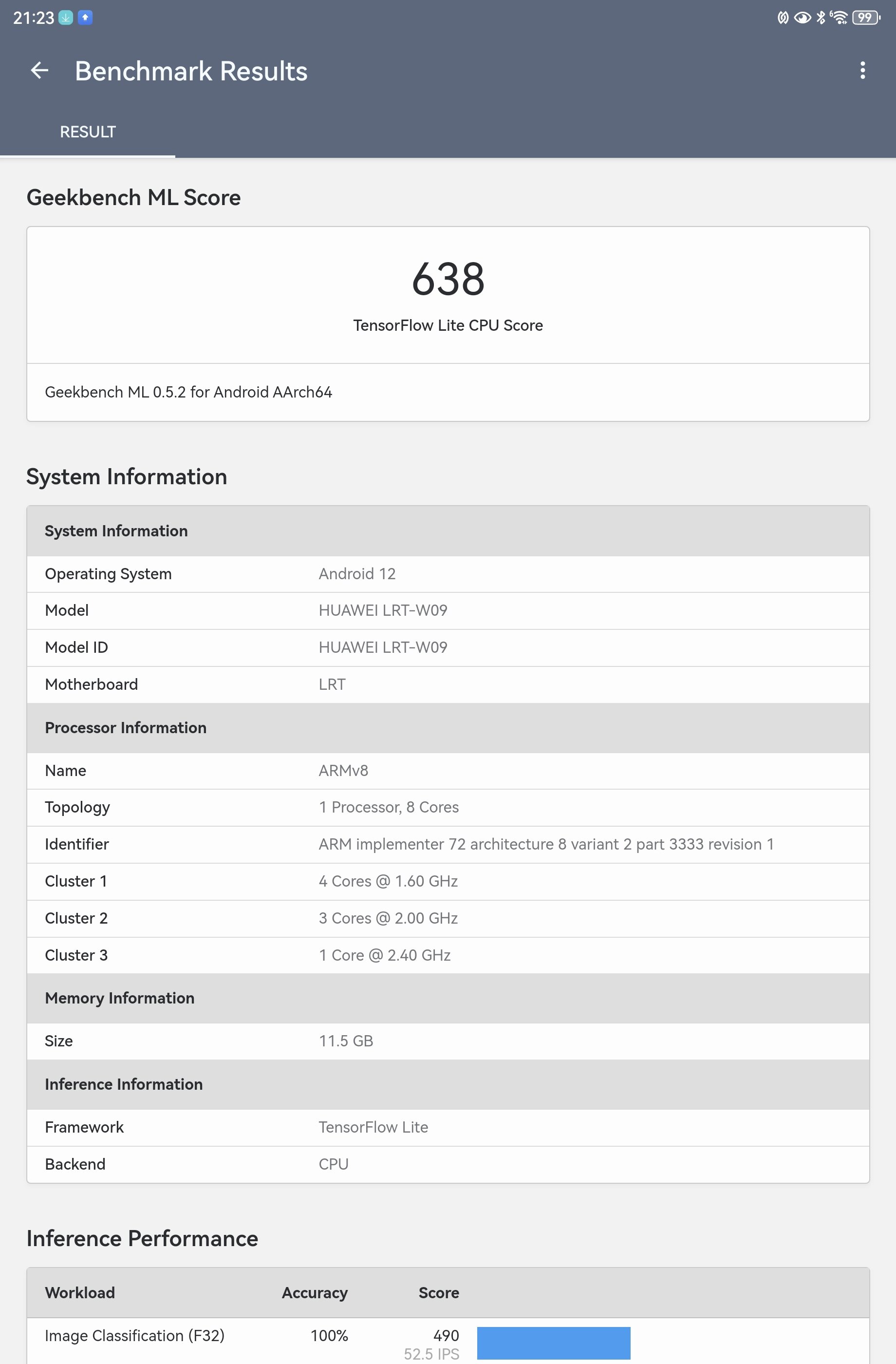Tap the 638 TensorFlow Lite score
The width and height of the screenshot is (896, 1364).
(x=448, y=279)
